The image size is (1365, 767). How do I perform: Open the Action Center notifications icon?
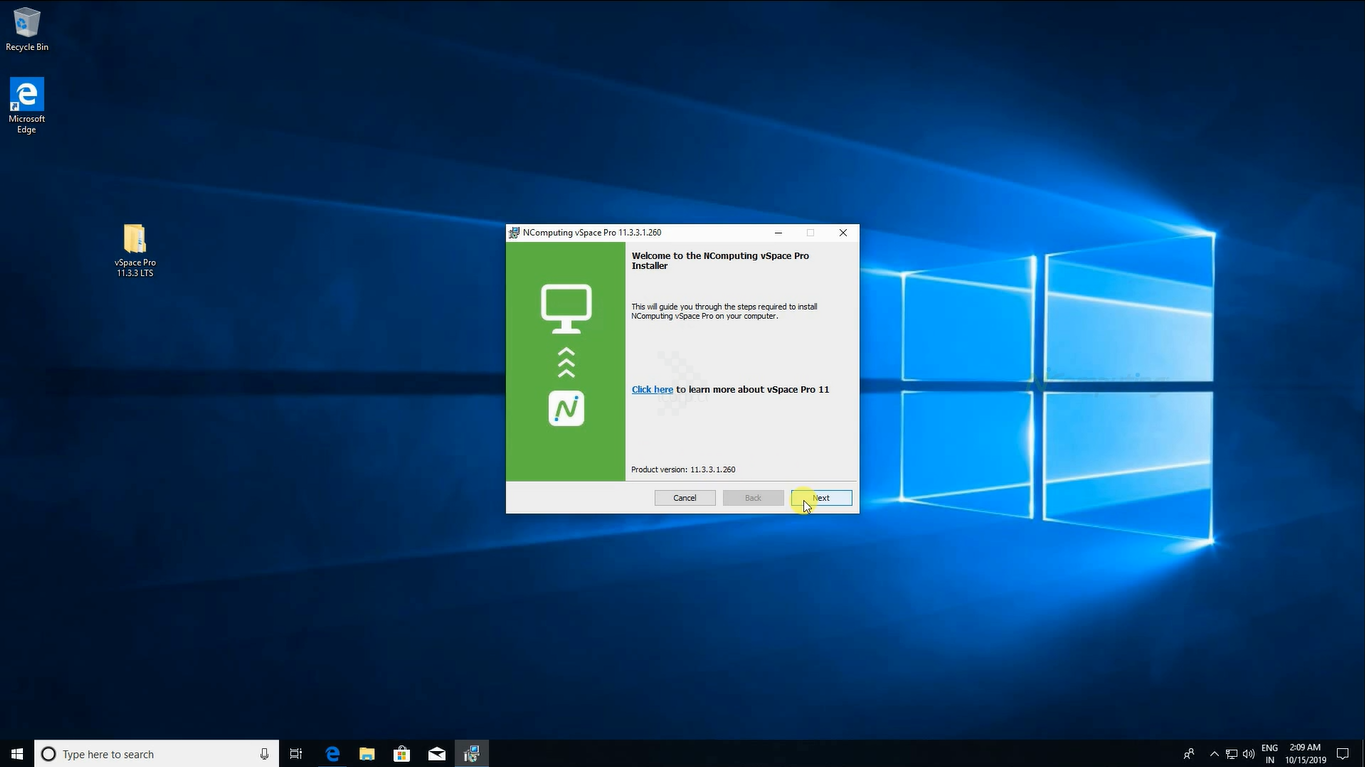coord(1343,754)
